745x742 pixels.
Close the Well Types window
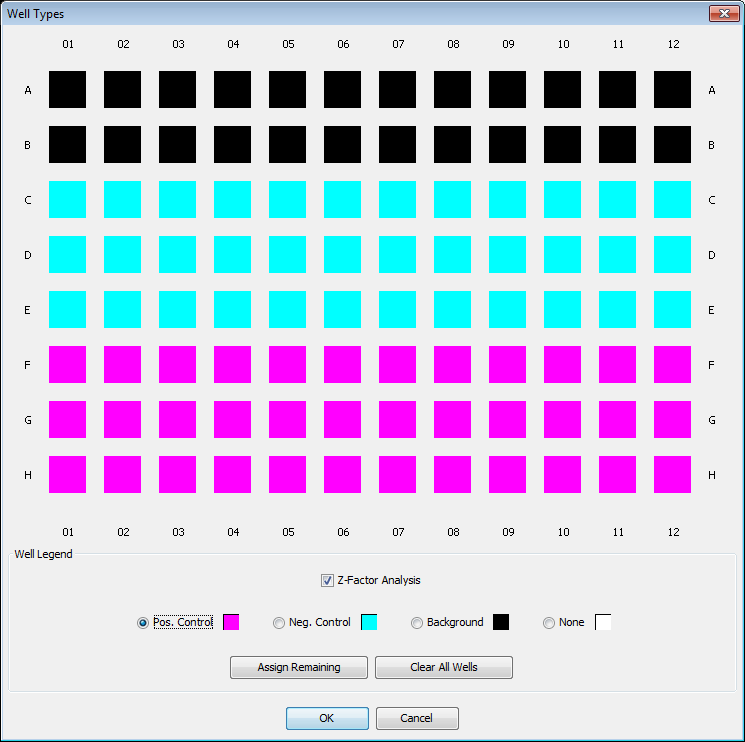click(724, 14)
